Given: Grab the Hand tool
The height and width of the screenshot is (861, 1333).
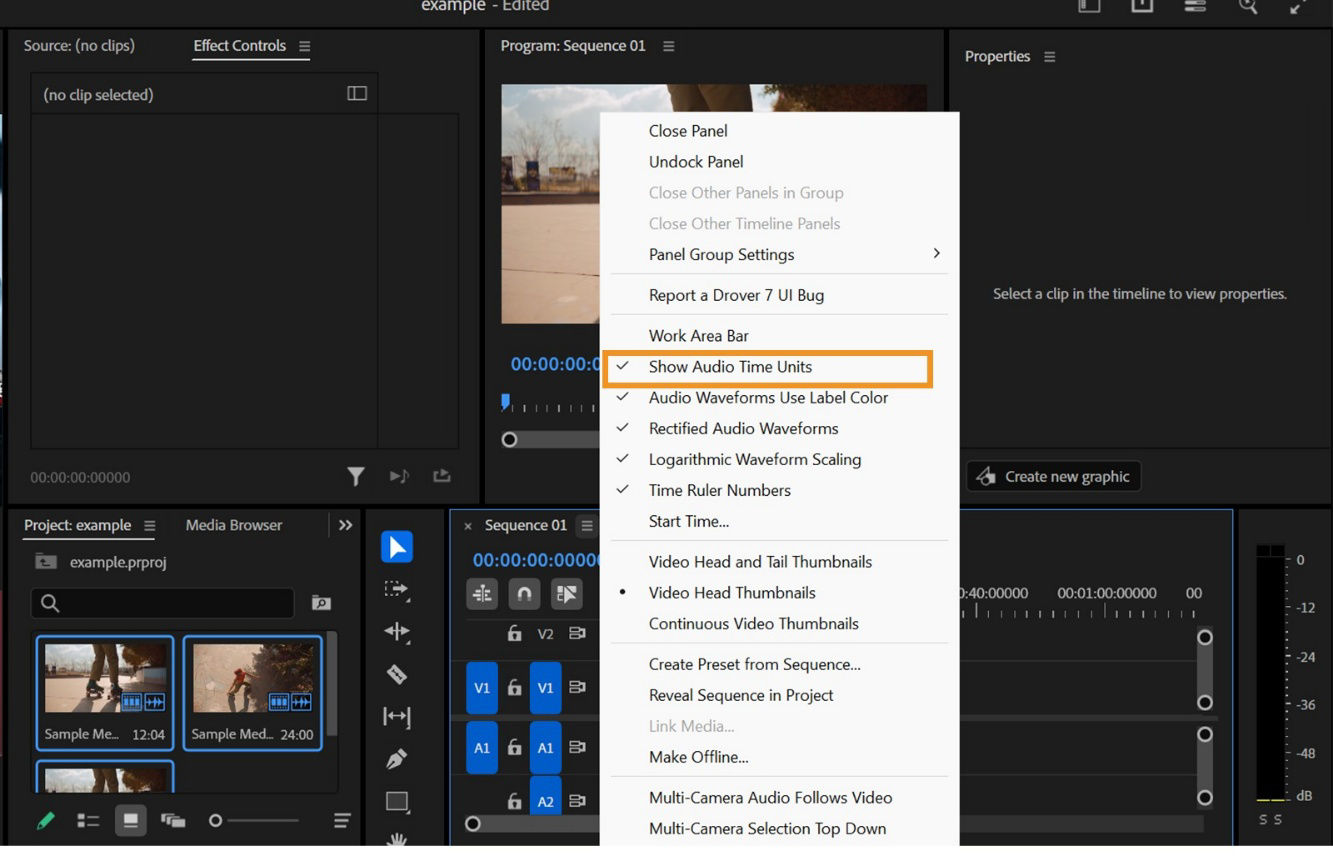Looking at the screenshot, I should [397, 843].
